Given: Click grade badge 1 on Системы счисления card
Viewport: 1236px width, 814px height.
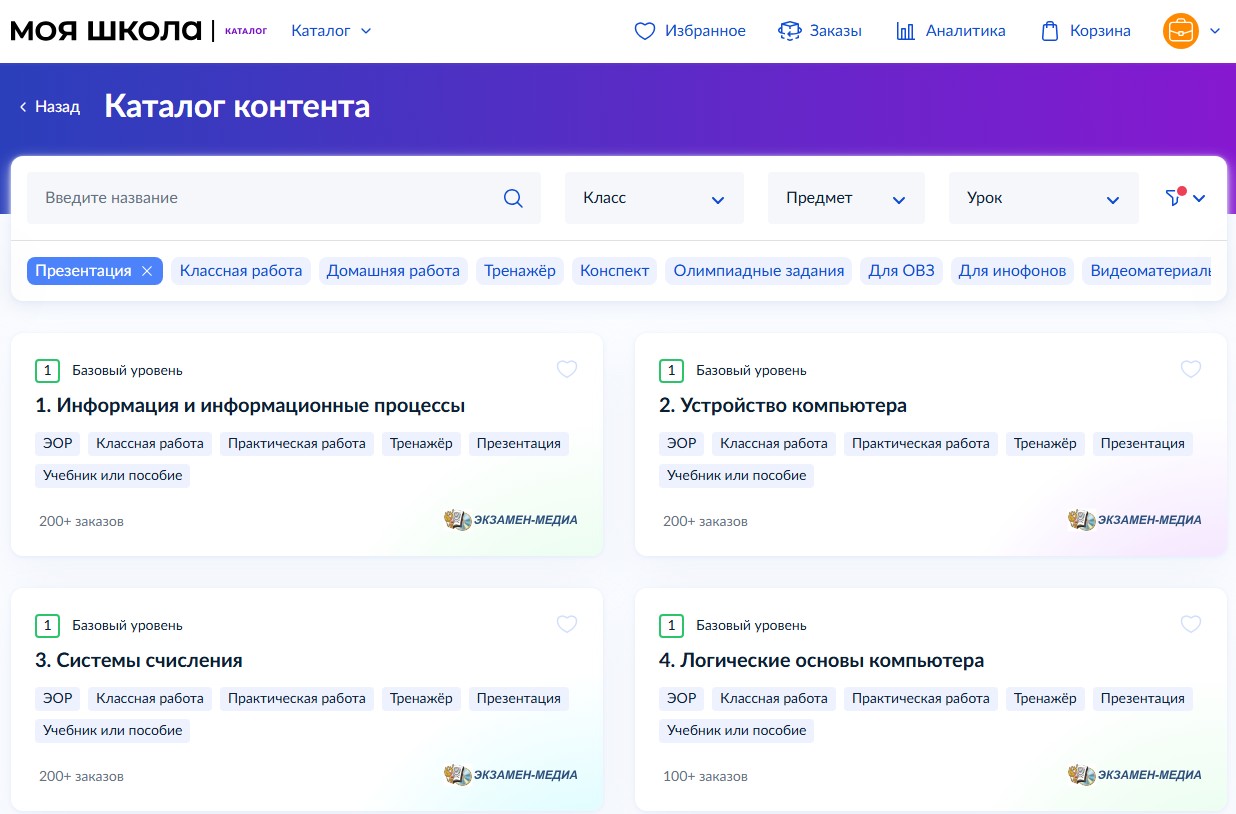Looking at the screenshot, I should point(47,626).
